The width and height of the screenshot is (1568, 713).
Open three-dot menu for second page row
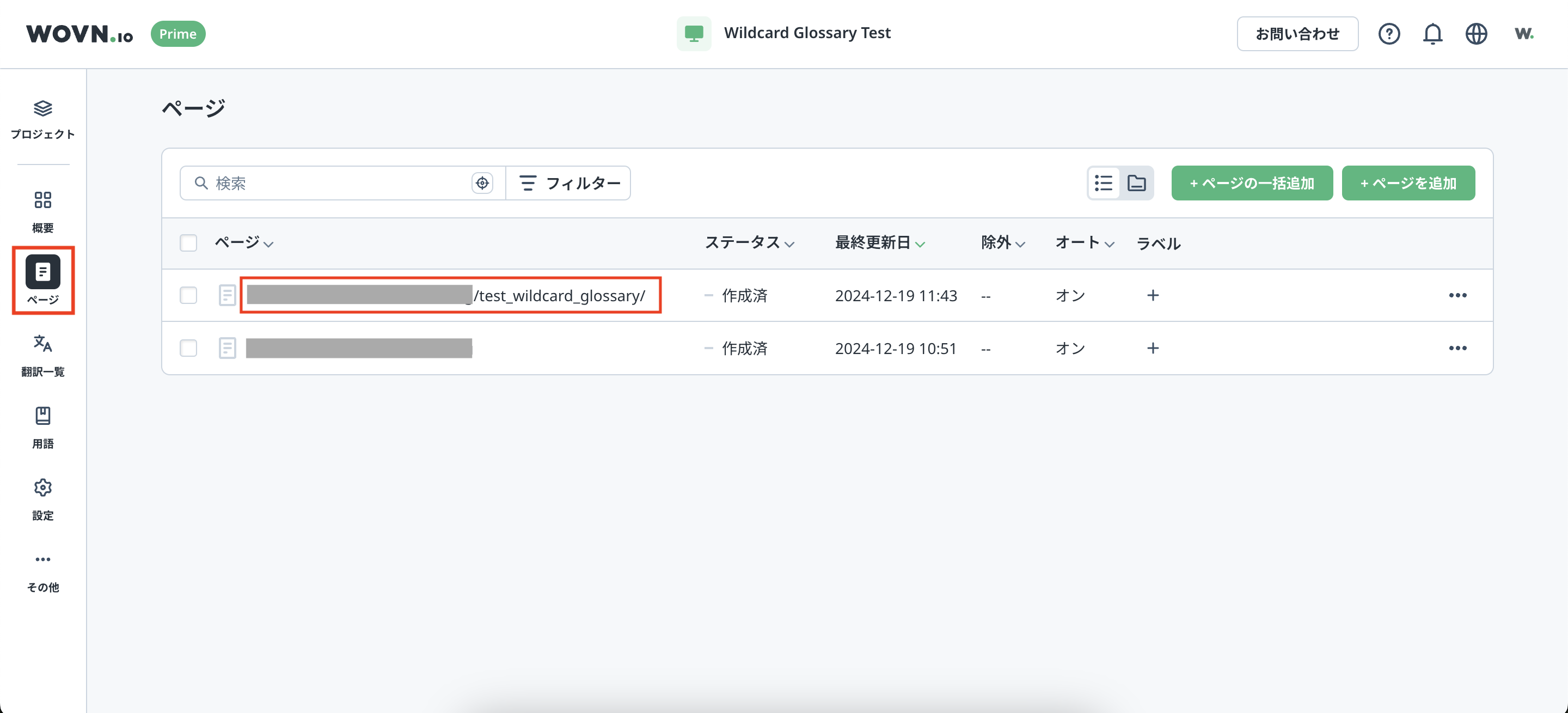coord(1457,348)
